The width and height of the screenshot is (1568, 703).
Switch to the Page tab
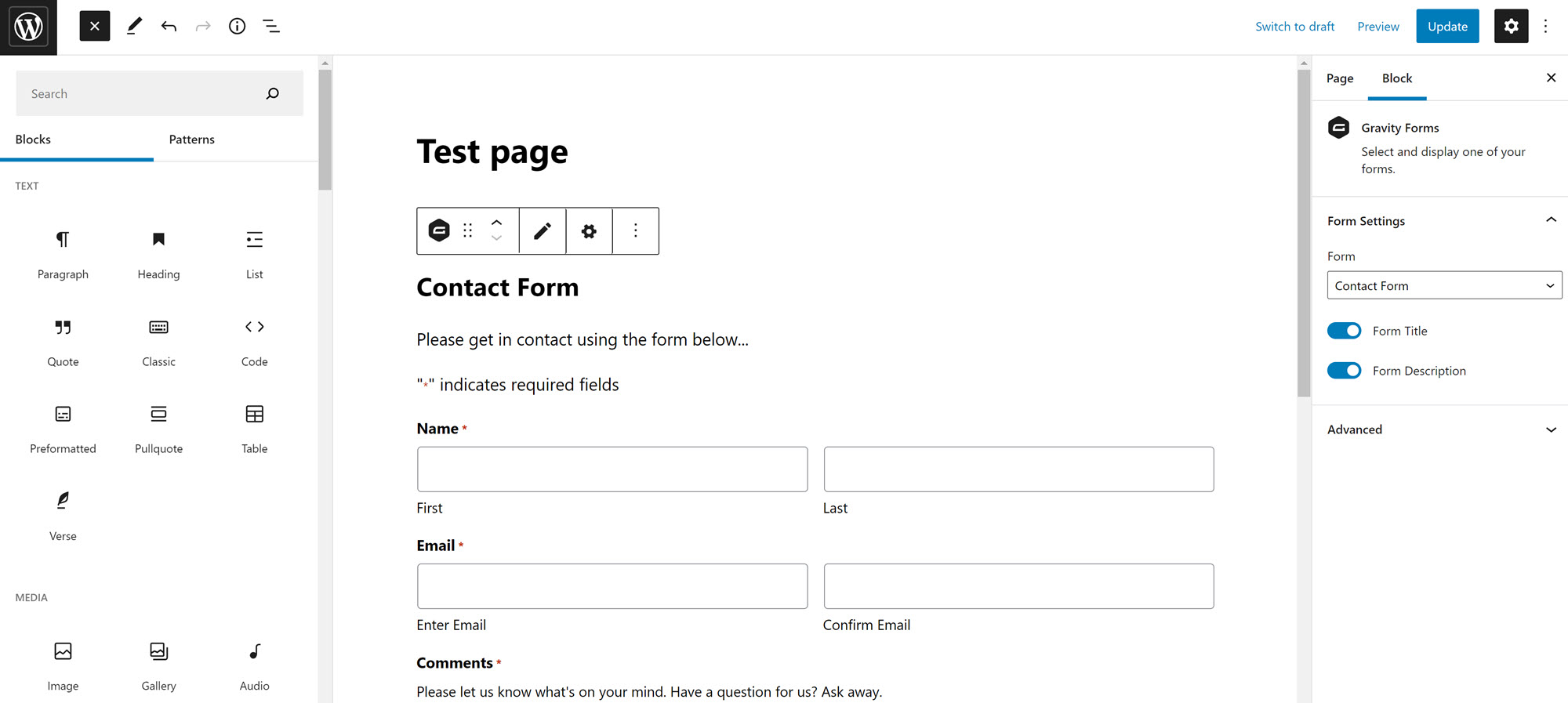point(1340,78)
